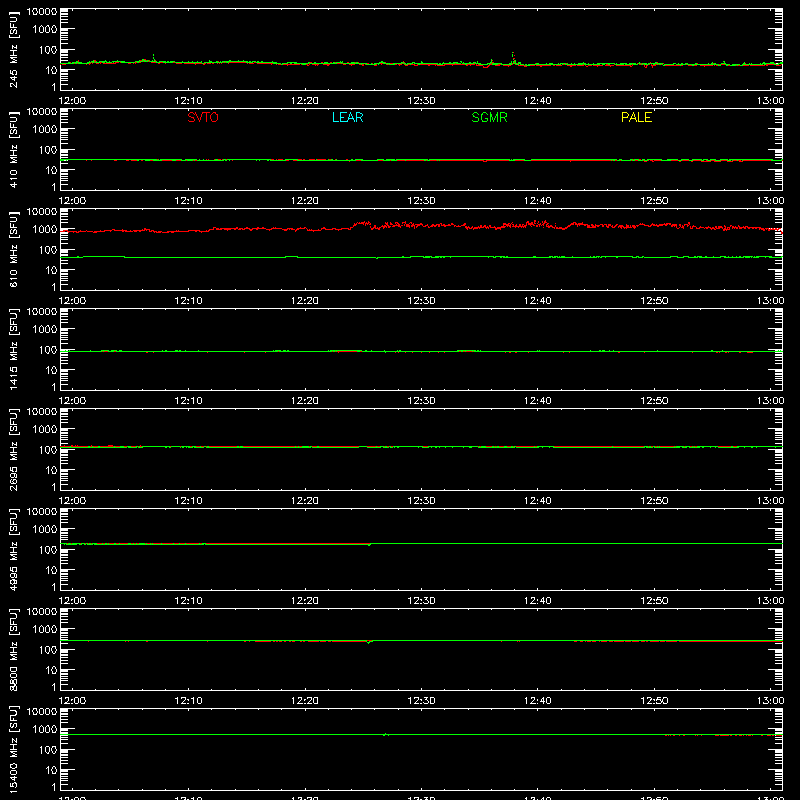The width and height of the screenshot is (800, 800).
Task: Click 12:30 tick label below 4995 MHz plot
Action: [421, 601]
